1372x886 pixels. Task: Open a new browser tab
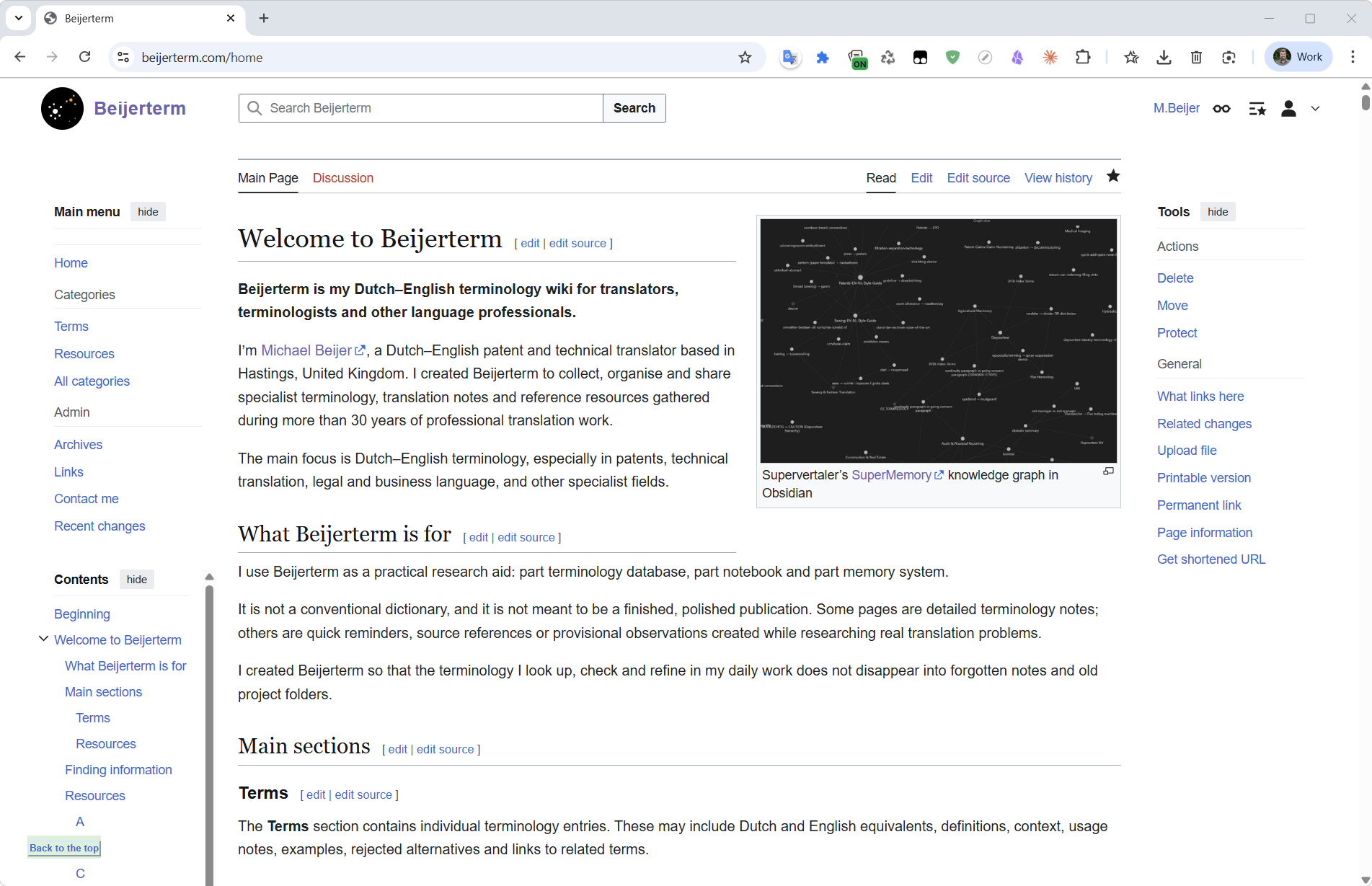tap(264, 18)
